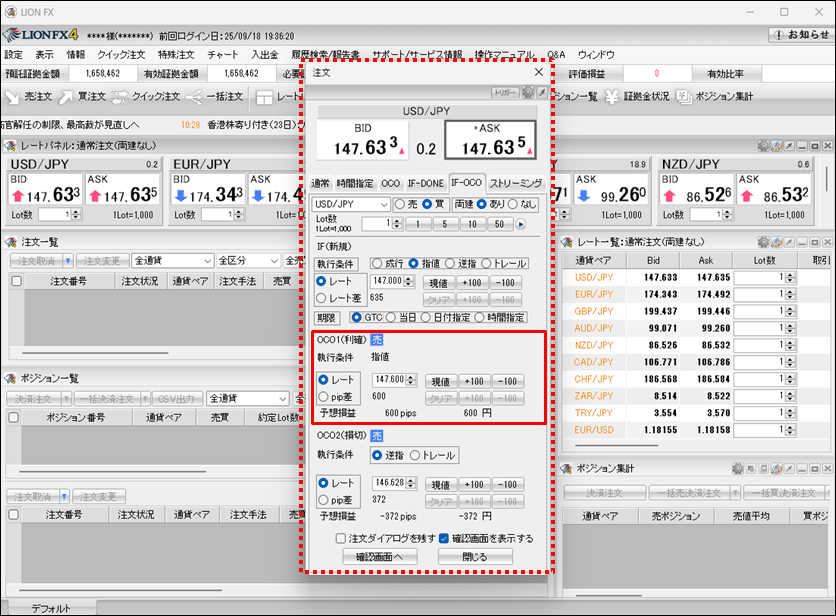836x616 pixels.
Task: Open クイック注文 from the toolbar
Action: click(x=145, y=97)
